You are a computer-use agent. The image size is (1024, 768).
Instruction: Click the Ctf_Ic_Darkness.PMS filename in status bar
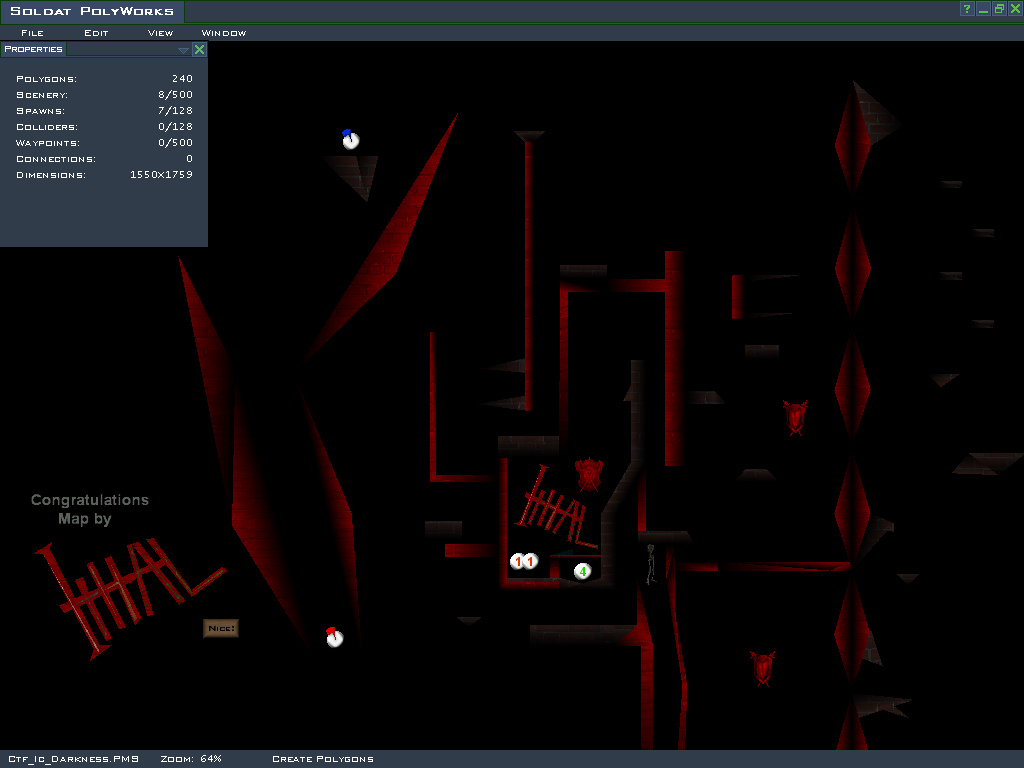73,759
